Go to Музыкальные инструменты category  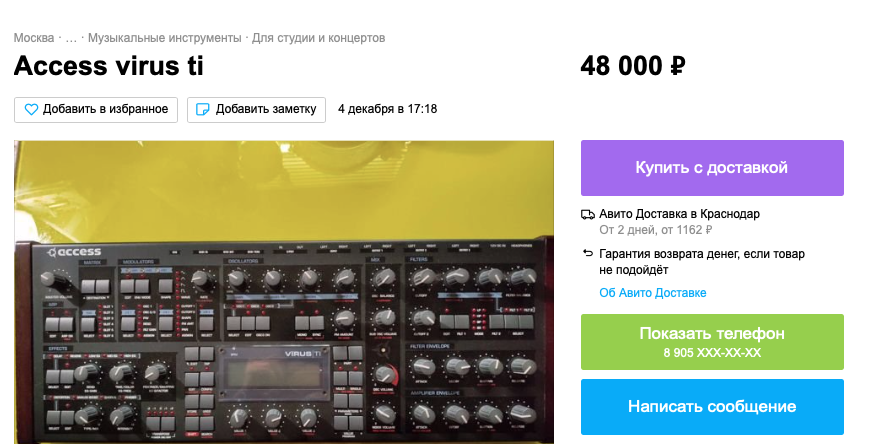pyautogui.click(x=164, y=38)
